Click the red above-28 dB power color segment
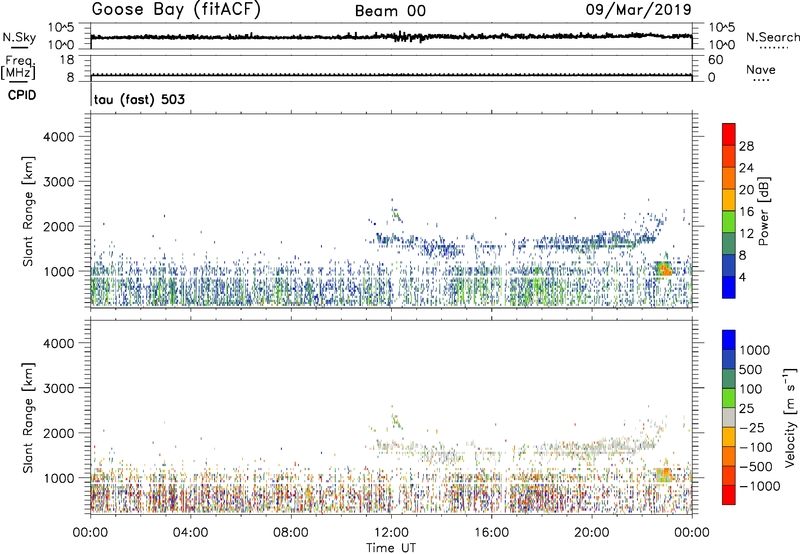 [x=729, y=134]
